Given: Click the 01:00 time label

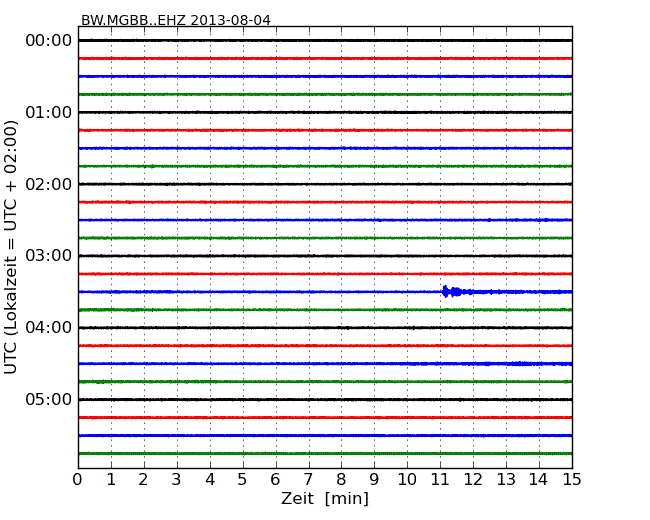Looking at the screenshot, I should pos(49,112).
